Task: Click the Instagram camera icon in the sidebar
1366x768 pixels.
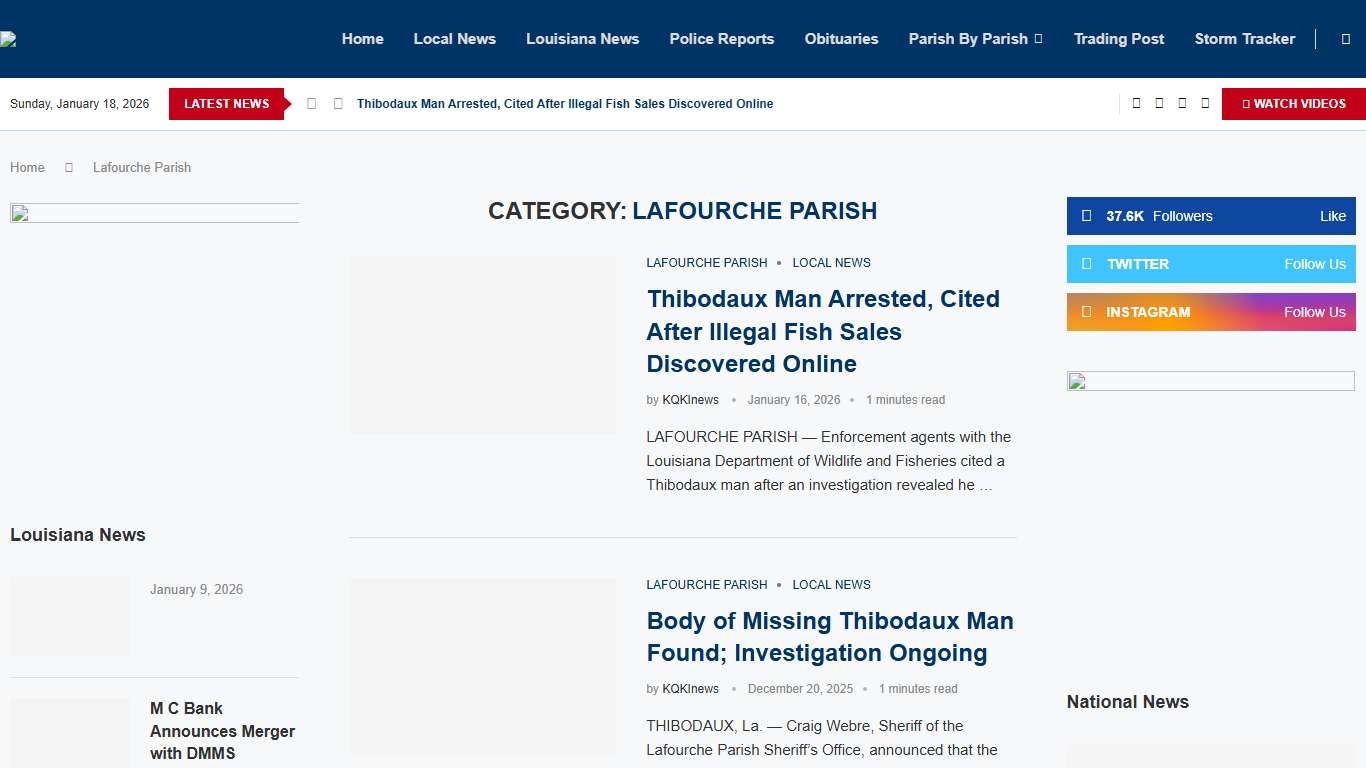Action: point(1089,312)
